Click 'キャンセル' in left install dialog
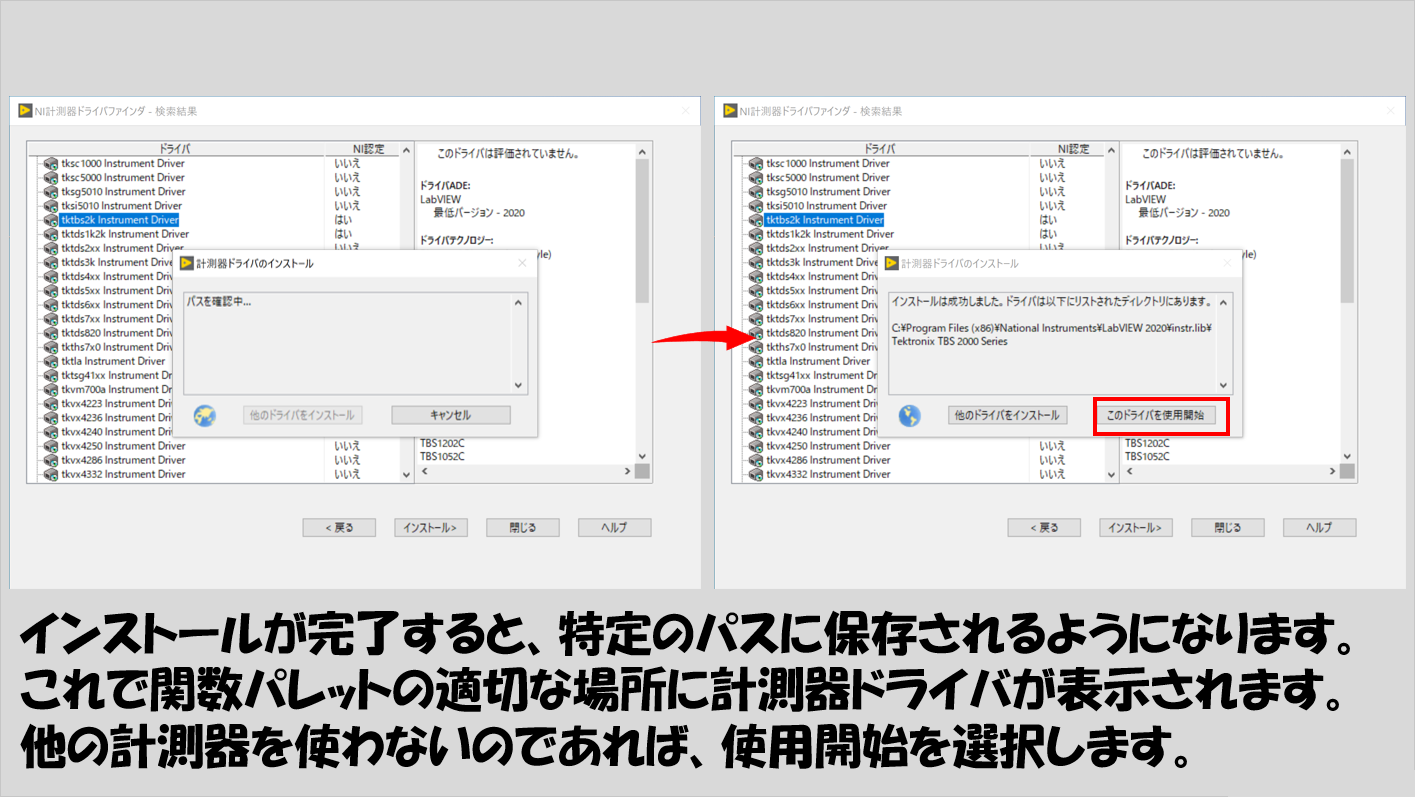The height and width of the screenshot is (797, 1415). click(x=451, y=415)
